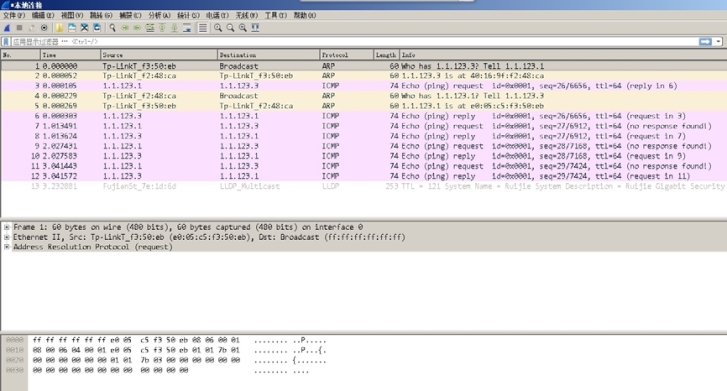
Task: Select packet 9 ICMP request seq=28/7168
Action: [x=364, y=146]
